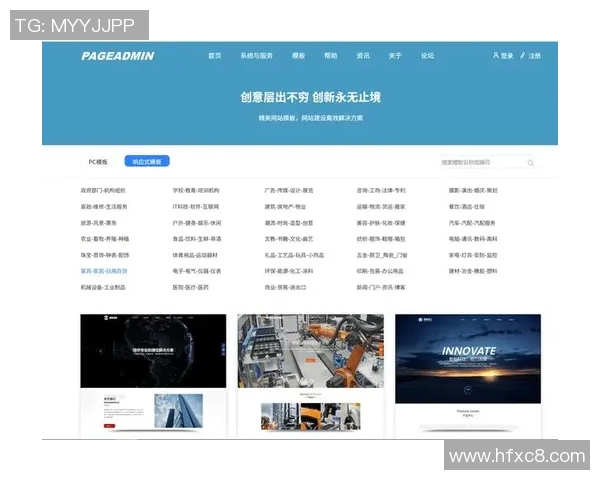Open category 印刷-包装-办公用品
This screenshot has width=600, height=480.
coord(380,271)
